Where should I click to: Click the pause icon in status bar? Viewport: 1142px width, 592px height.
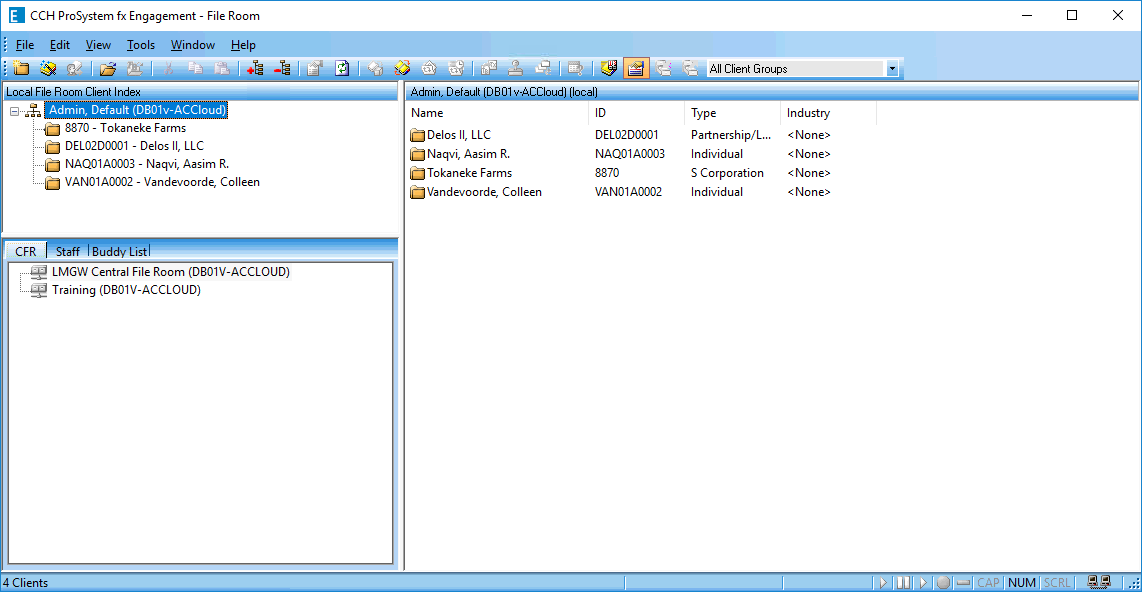(903, 583)
